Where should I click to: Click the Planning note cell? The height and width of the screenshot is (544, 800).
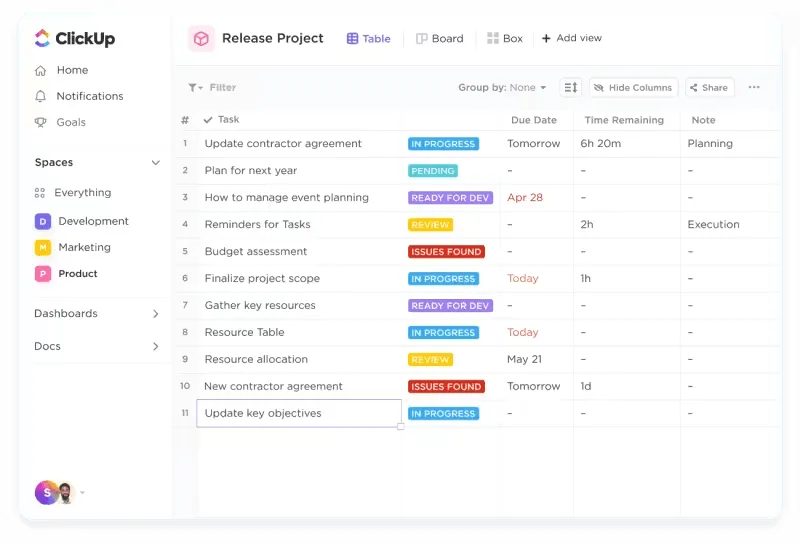710,144
